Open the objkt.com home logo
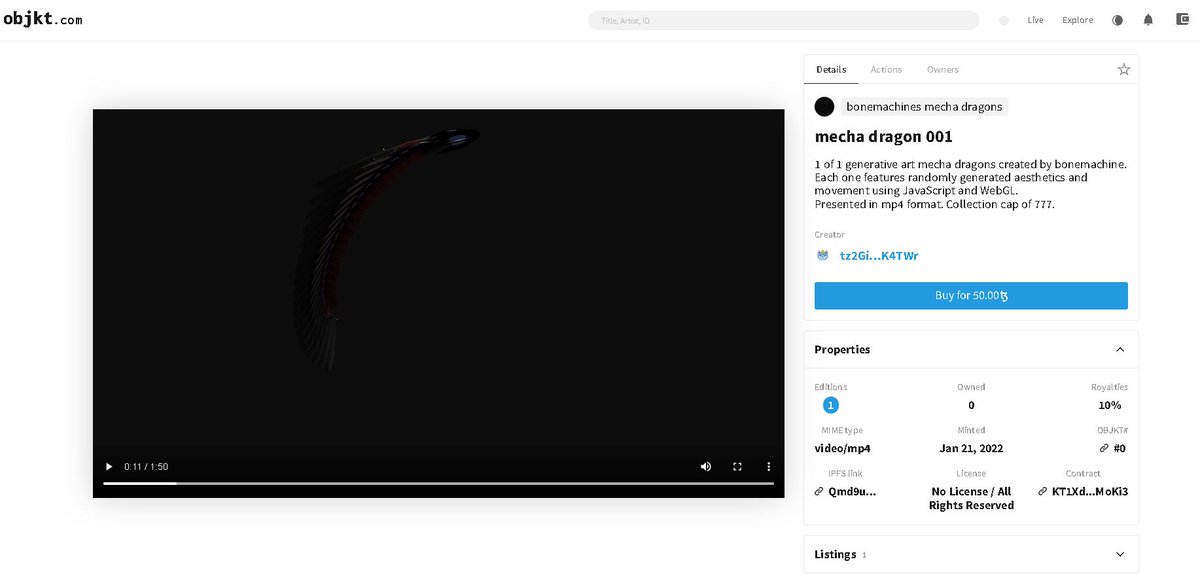The height and width of the screenshot is (587, 1200). (43, 19)
